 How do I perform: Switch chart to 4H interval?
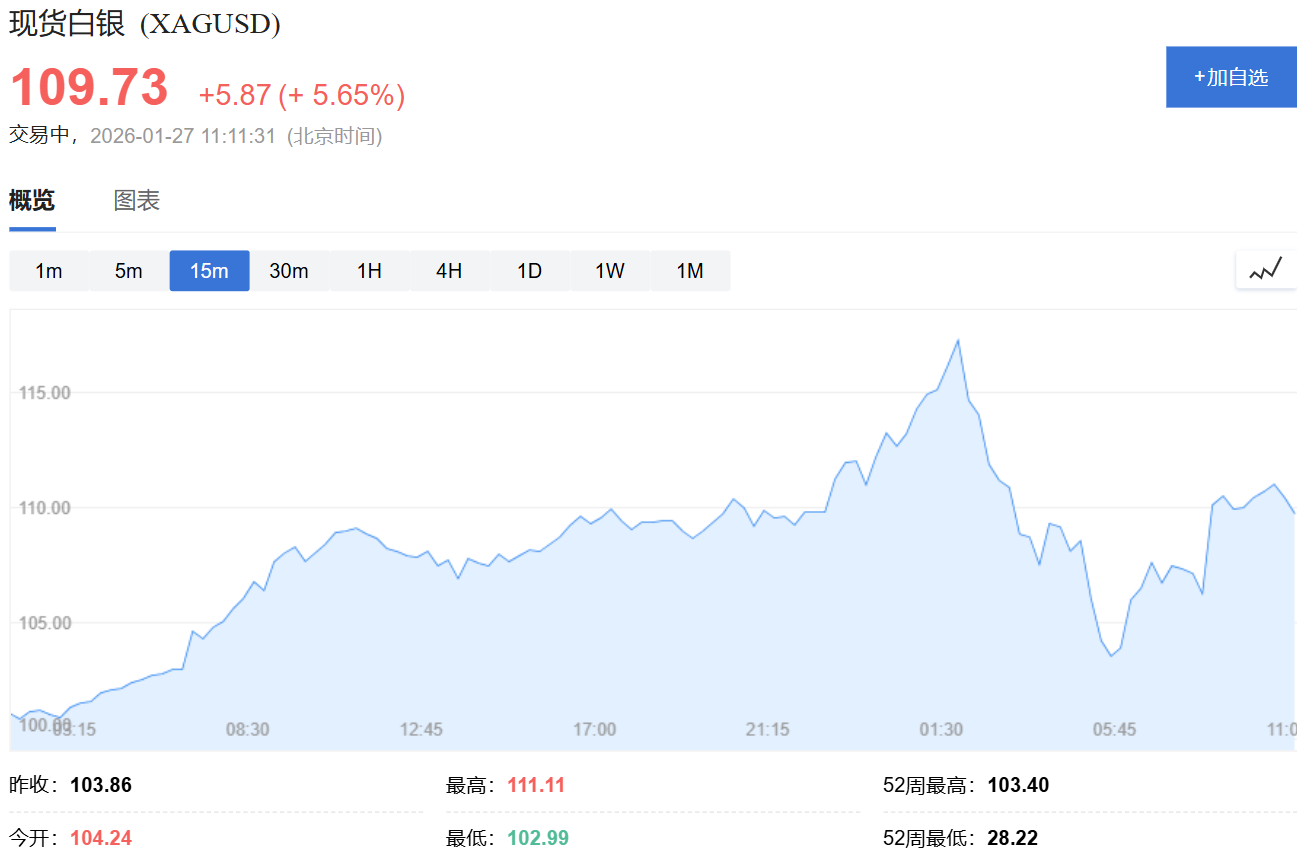coord(450,271)
